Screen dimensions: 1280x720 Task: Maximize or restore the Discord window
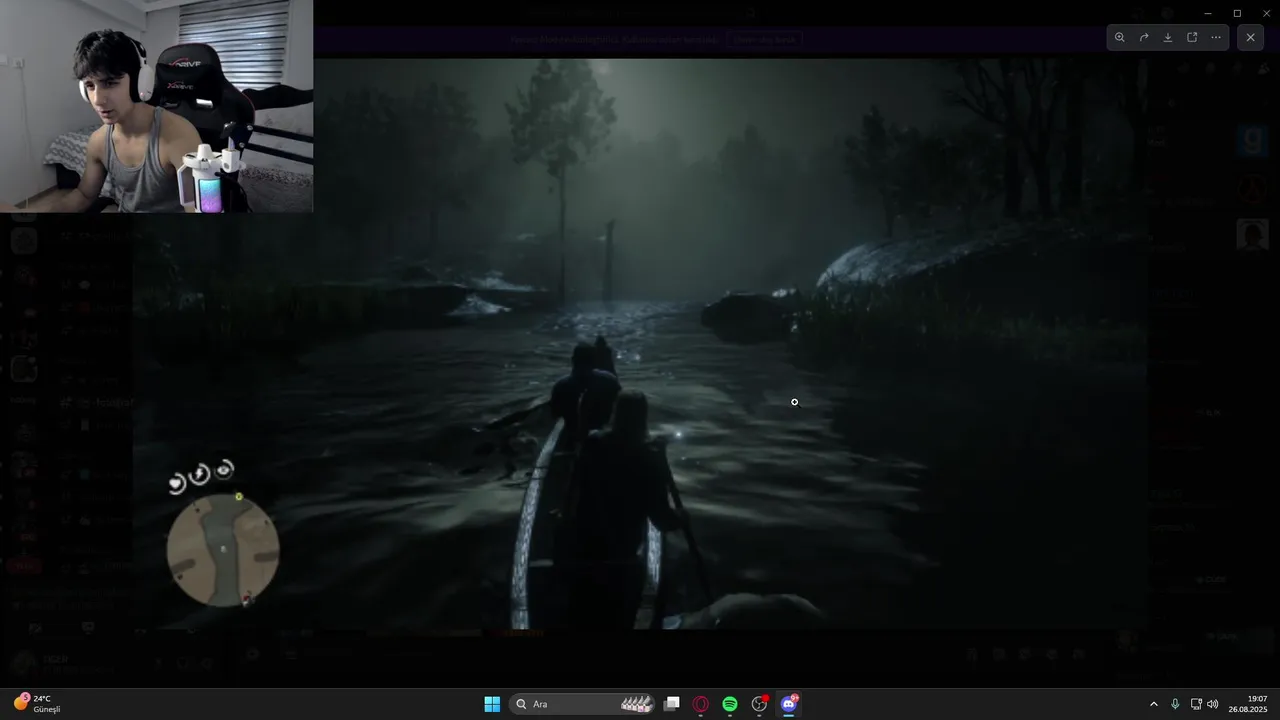(x=1237, y=13)
